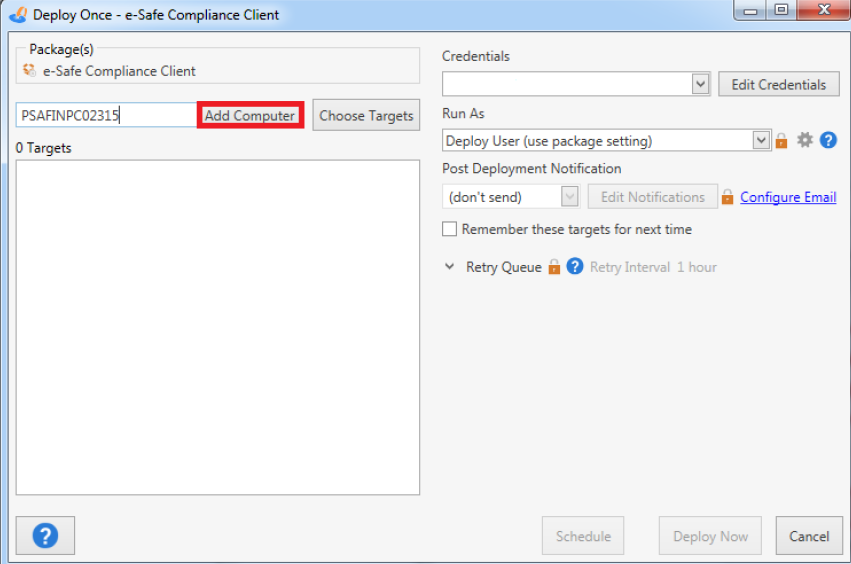Open the Credentials dropdown
851x564 pixels.
[700, 85]
